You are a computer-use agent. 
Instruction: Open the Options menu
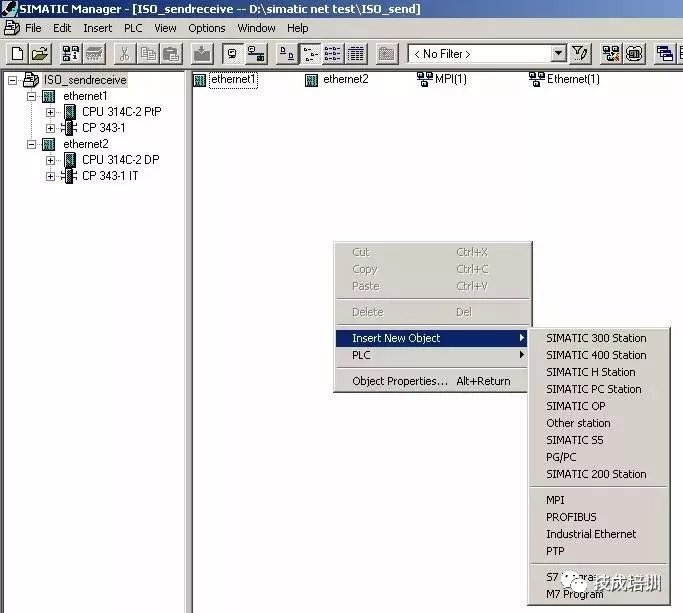click(x=206, y=28)
